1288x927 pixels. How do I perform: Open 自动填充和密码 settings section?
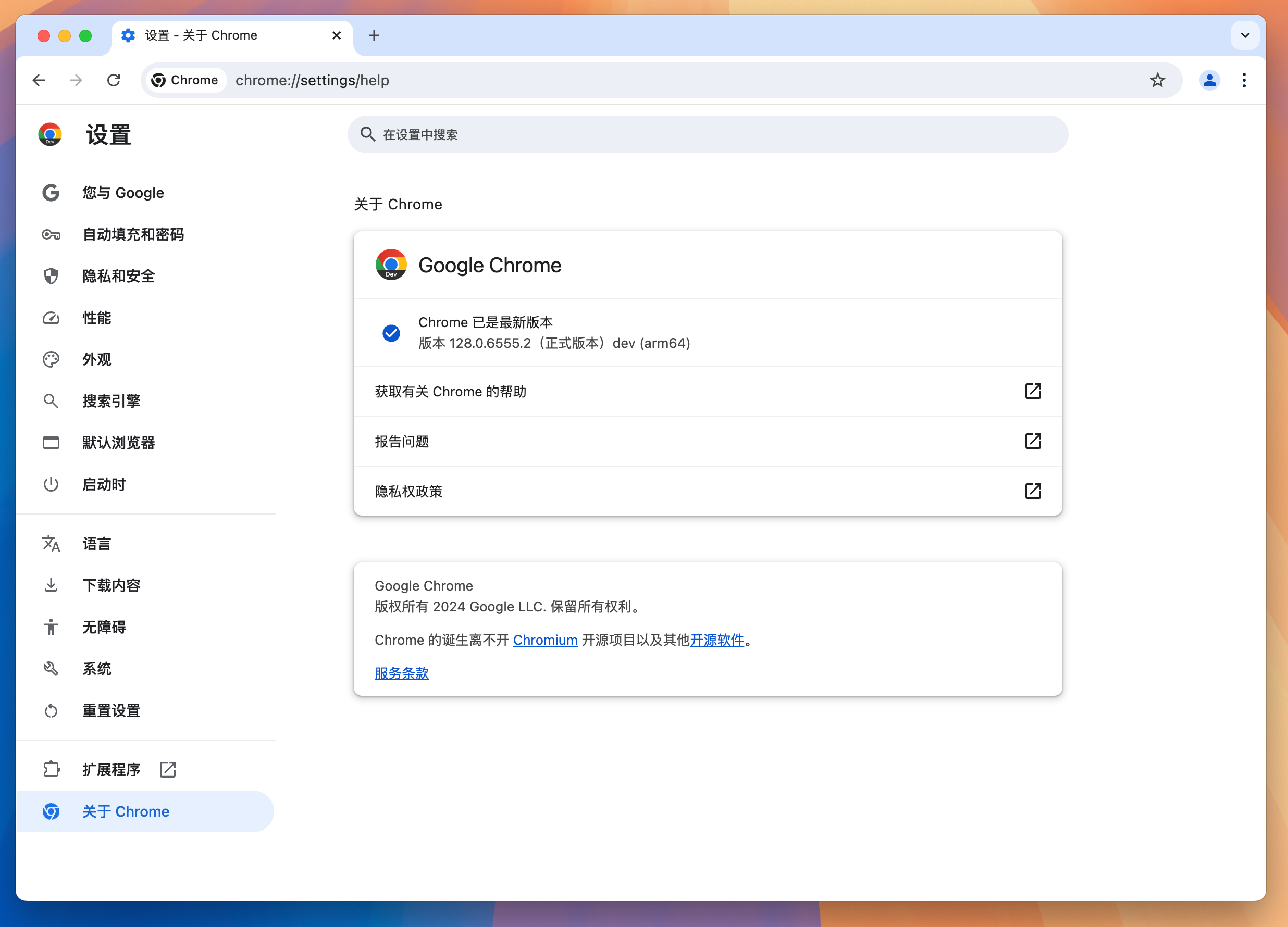click(145, 234)
